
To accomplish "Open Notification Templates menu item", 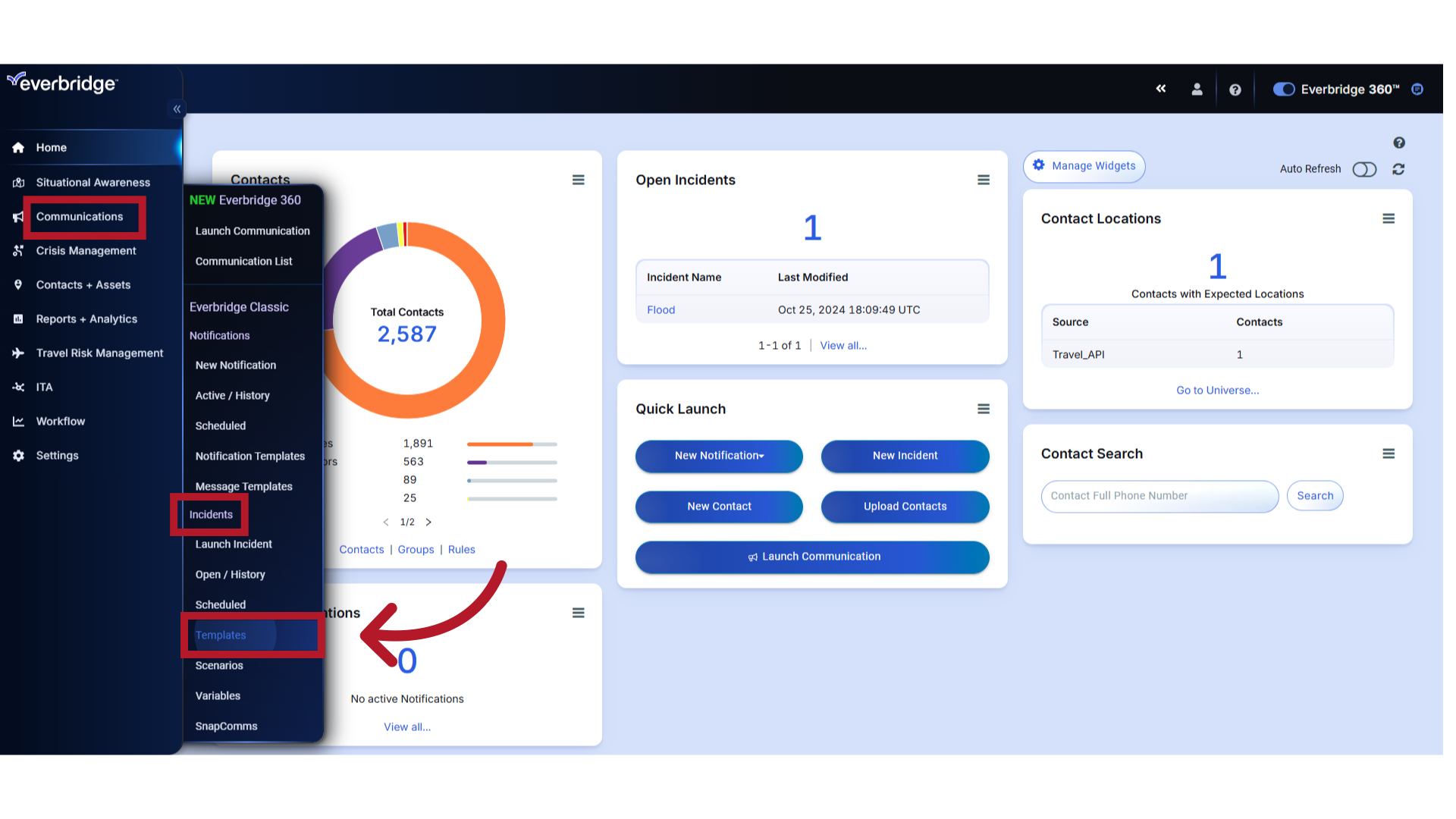I will point(249,457).
